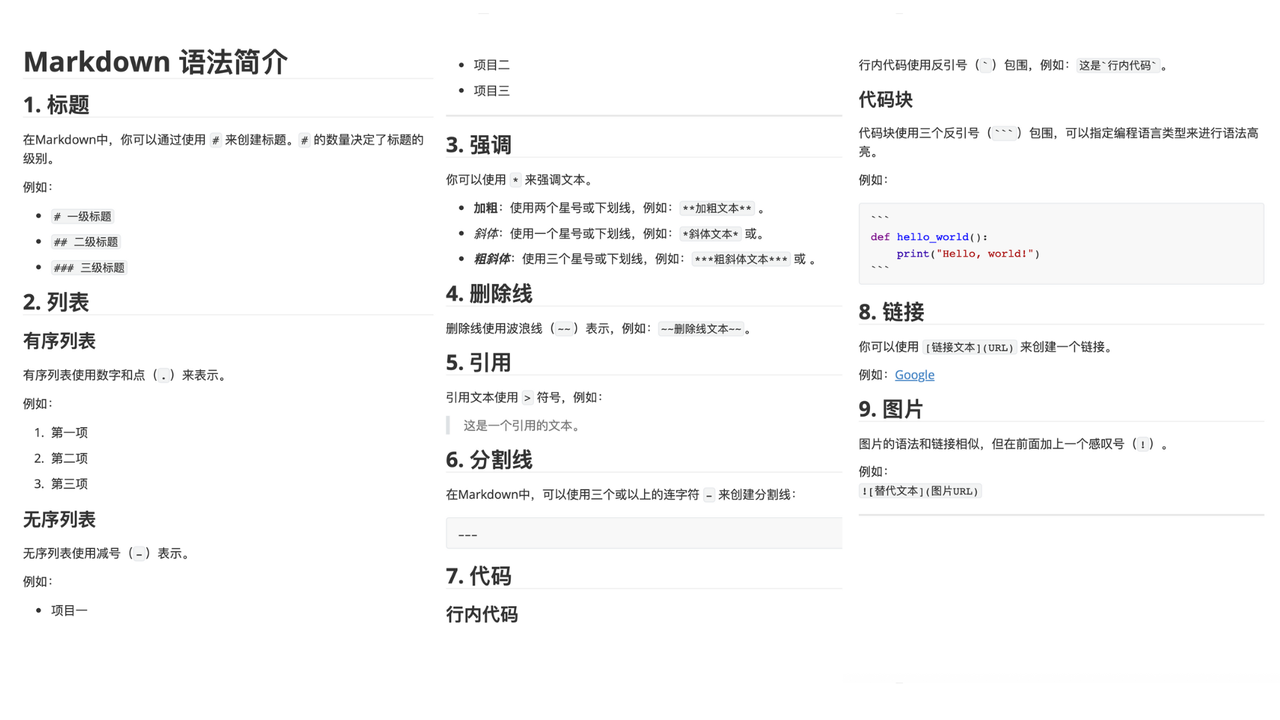Click the '![替代文本](图片URL)' syntax snippet

click(x=920, y=491)
